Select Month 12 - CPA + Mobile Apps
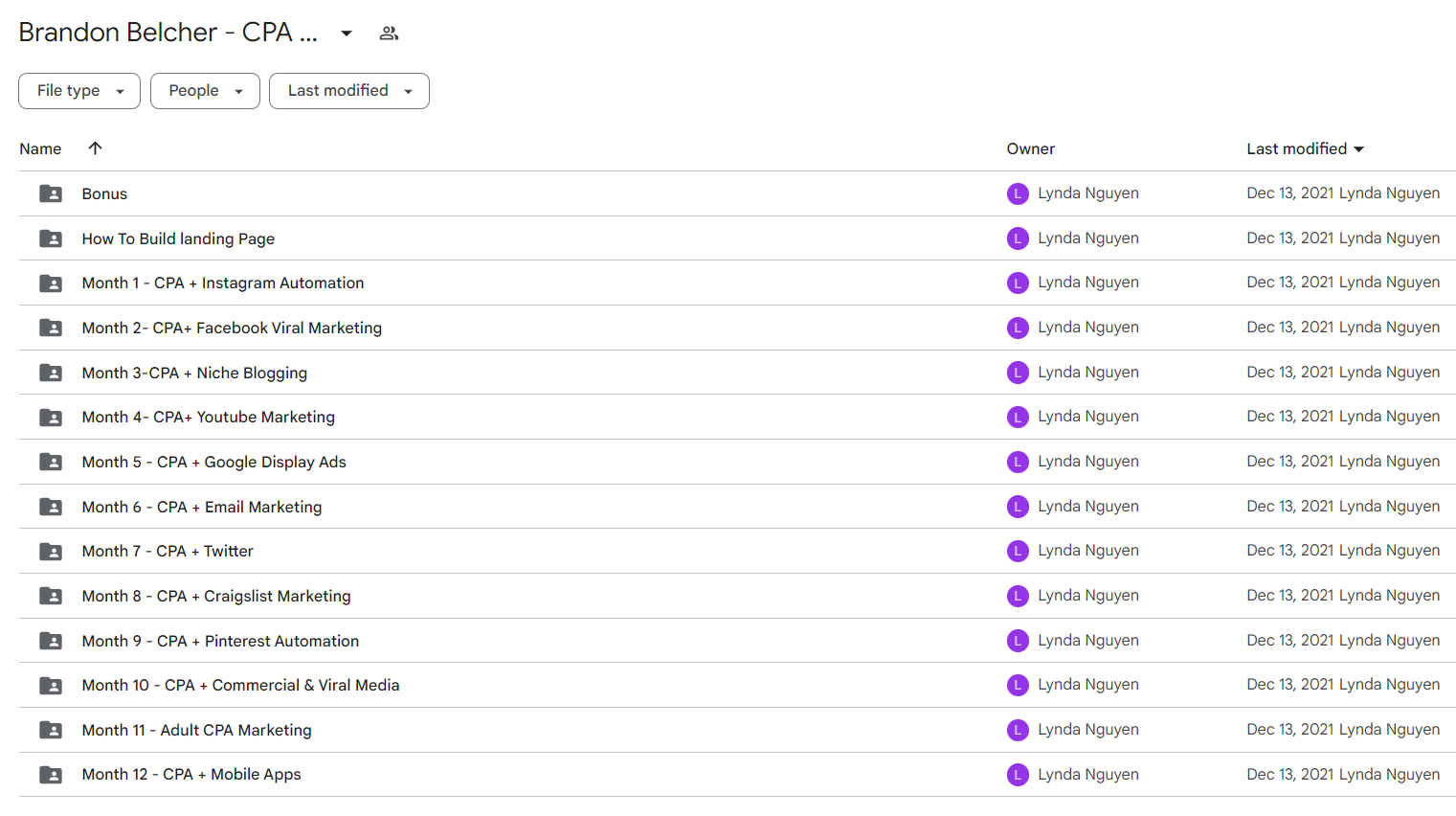This screenshot has width=1456, height=816. tap(191, 775)
